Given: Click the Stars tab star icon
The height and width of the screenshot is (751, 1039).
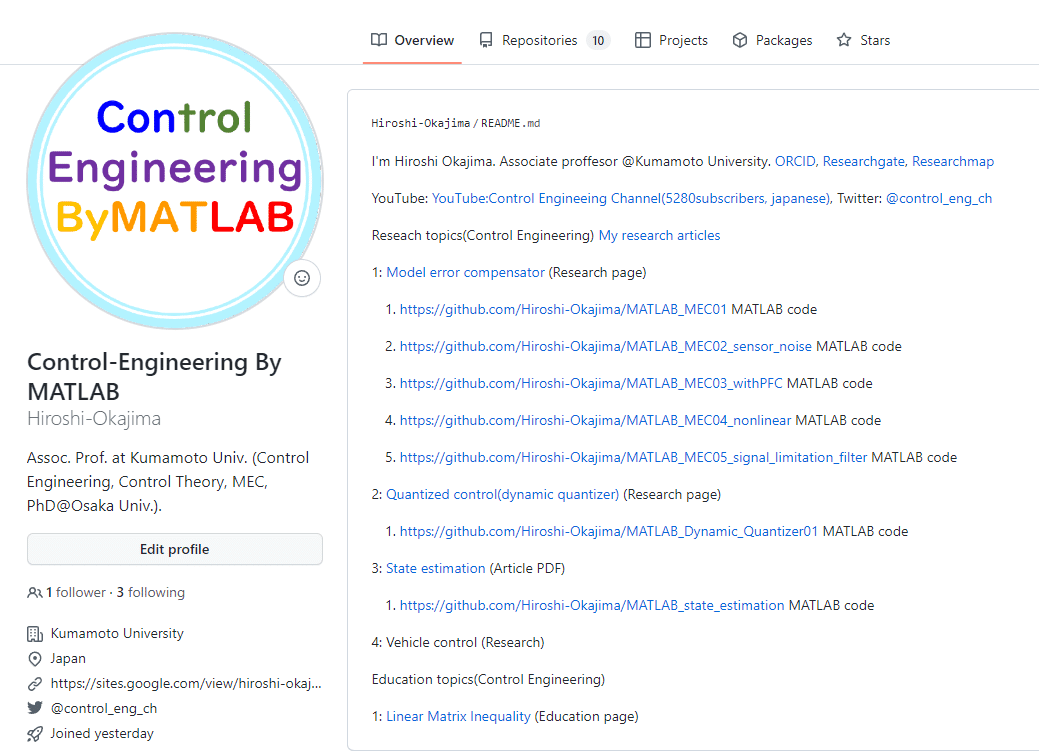Looking at the screenshot, I should [x=844, y=41].
